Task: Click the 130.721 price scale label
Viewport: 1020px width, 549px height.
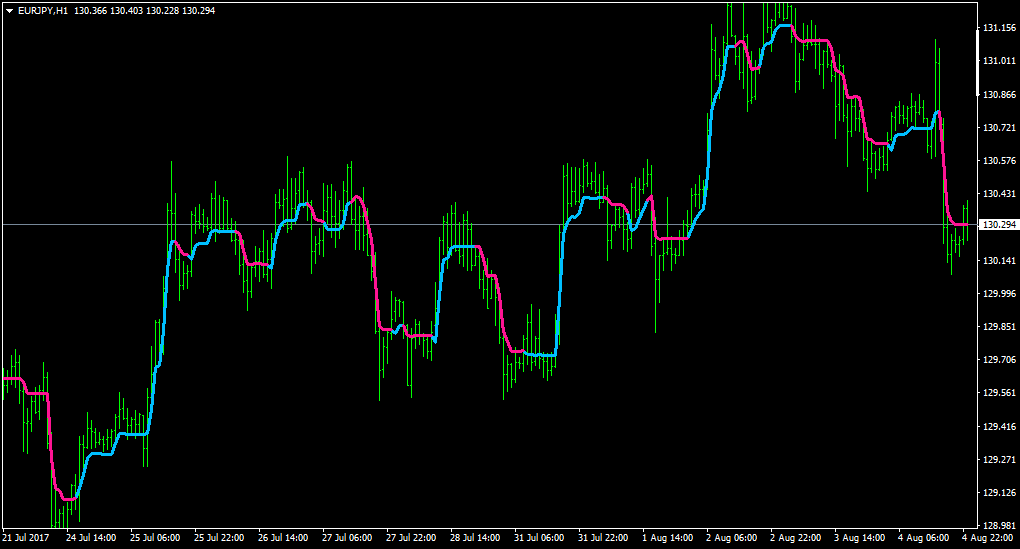Action: pos(999,127)
